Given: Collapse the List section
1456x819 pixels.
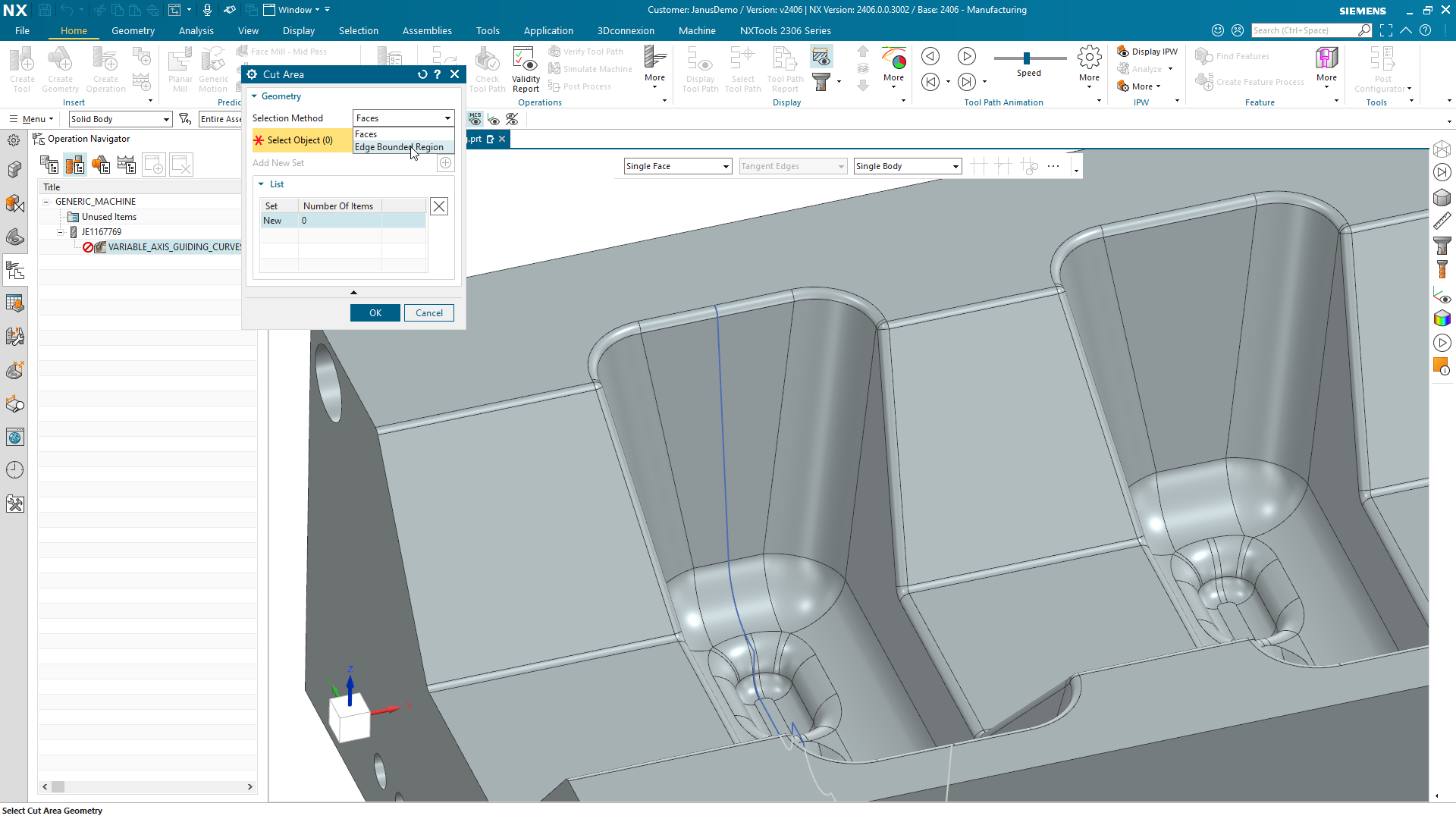Looking at the screenshot, I should pyautogui.click(x=261, y=184).
